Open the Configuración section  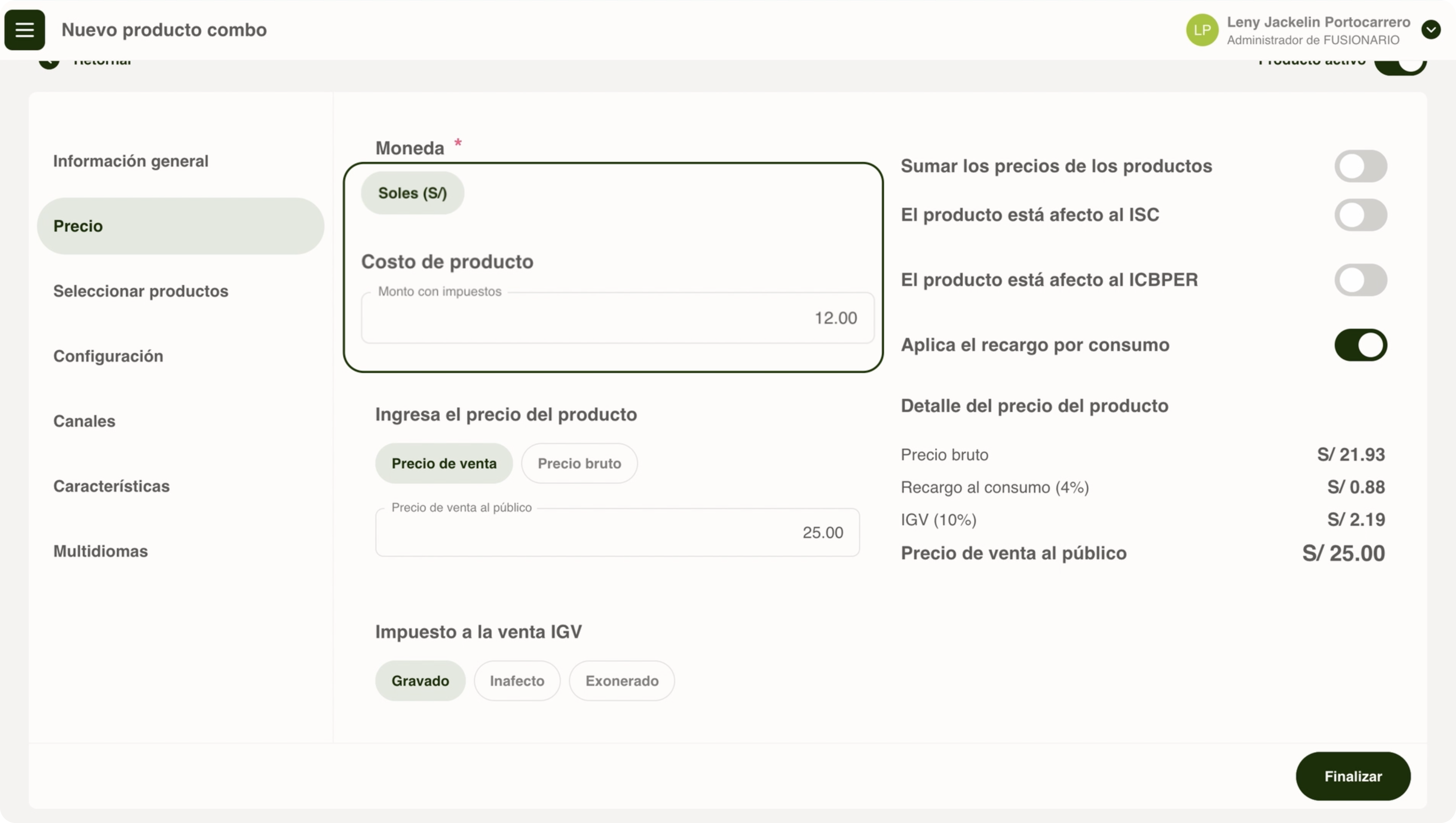(x=108, y=356)
